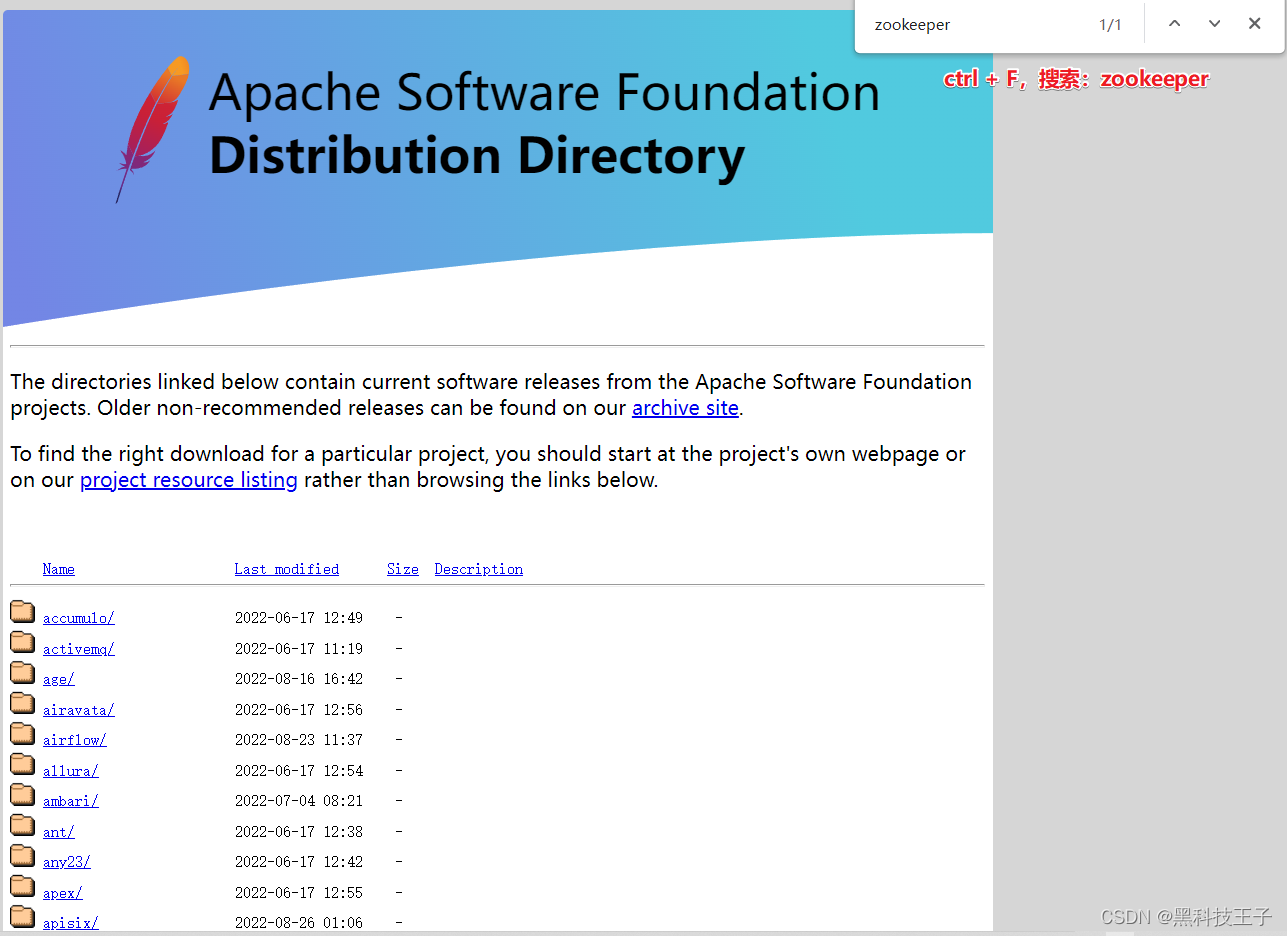Viewport: 1287px width, 936px height.
Task: Click date 2022-06-17 11:19 for activemq
Action: (299, 649)
